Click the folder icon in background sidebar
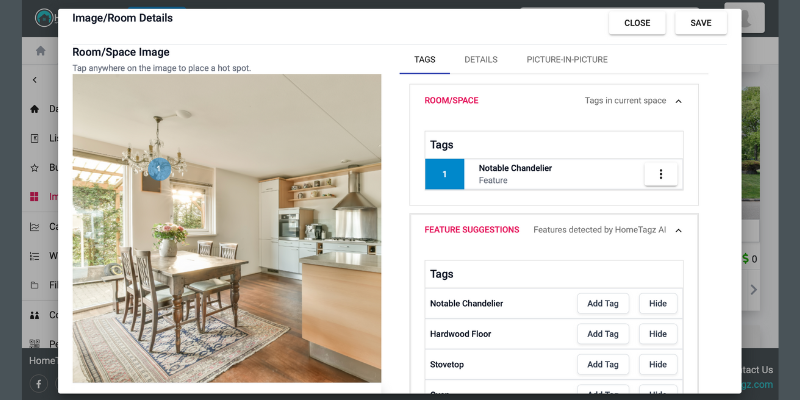Viewport: 800px width, 400px height. coord(35,286)
